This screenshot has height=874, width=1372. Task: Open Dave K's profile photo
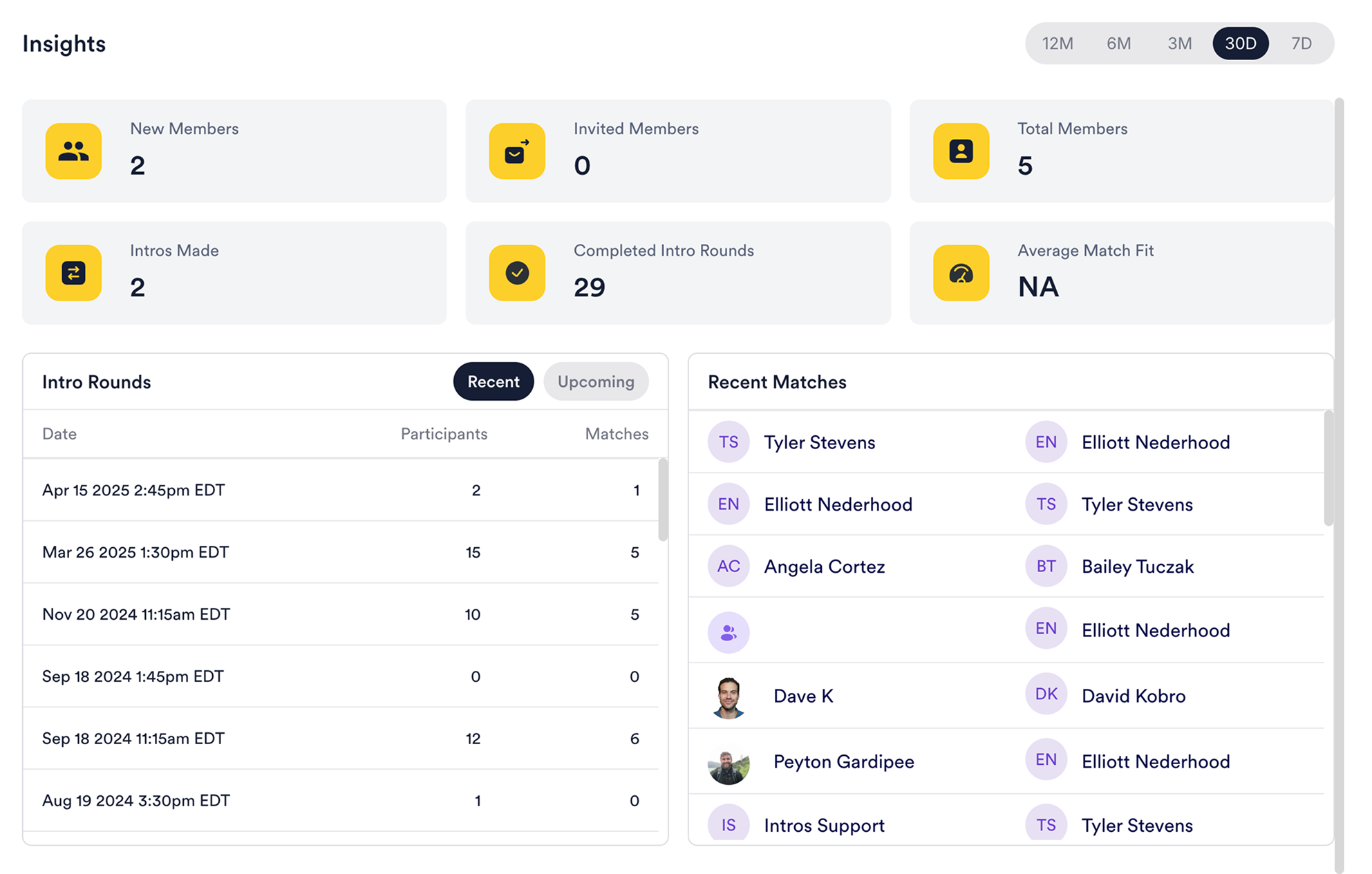(729, 696)
